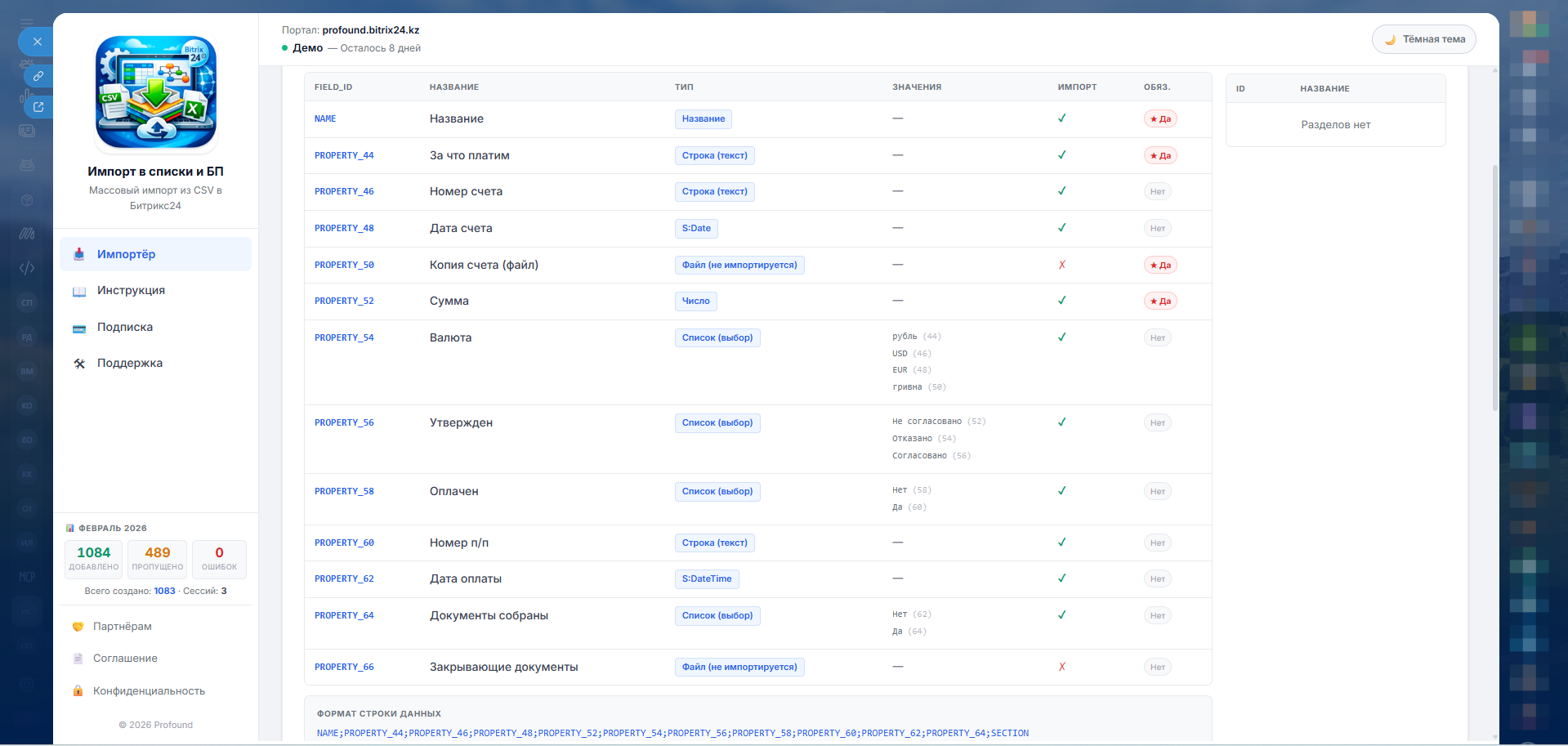This screenshot has width=1568, height=746.
Task: Click the Партнёрам handshake icon
Action: tap(78, 627)
